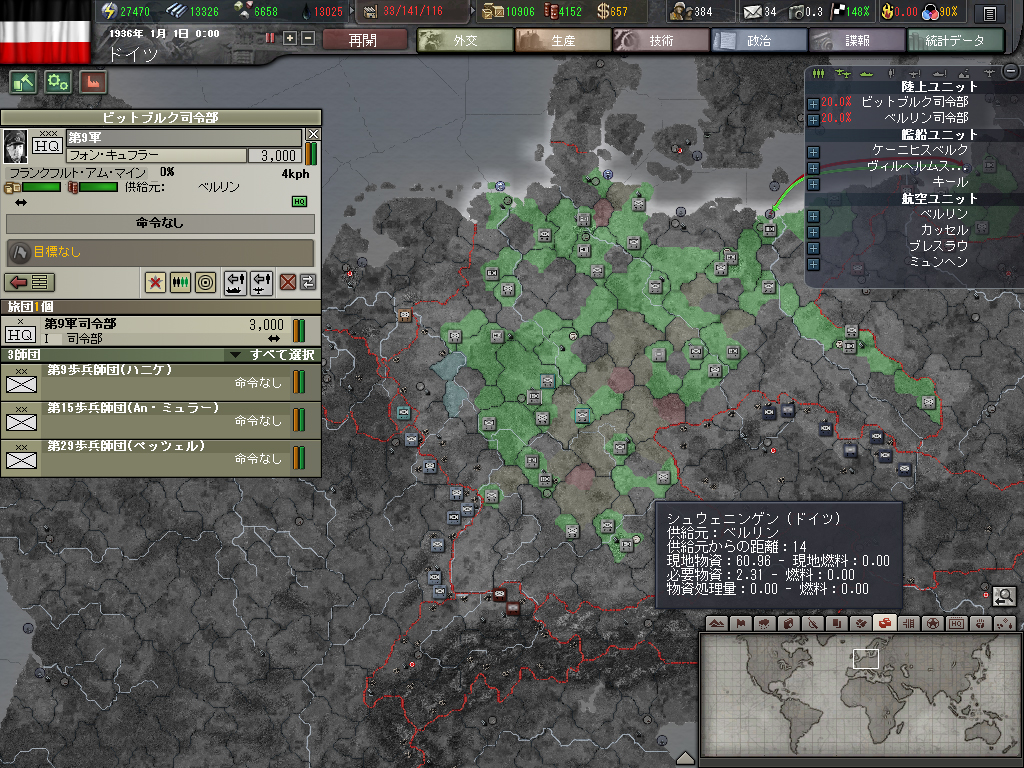Open the green gears settings icon
The image size is (1024, 768).
58,82
